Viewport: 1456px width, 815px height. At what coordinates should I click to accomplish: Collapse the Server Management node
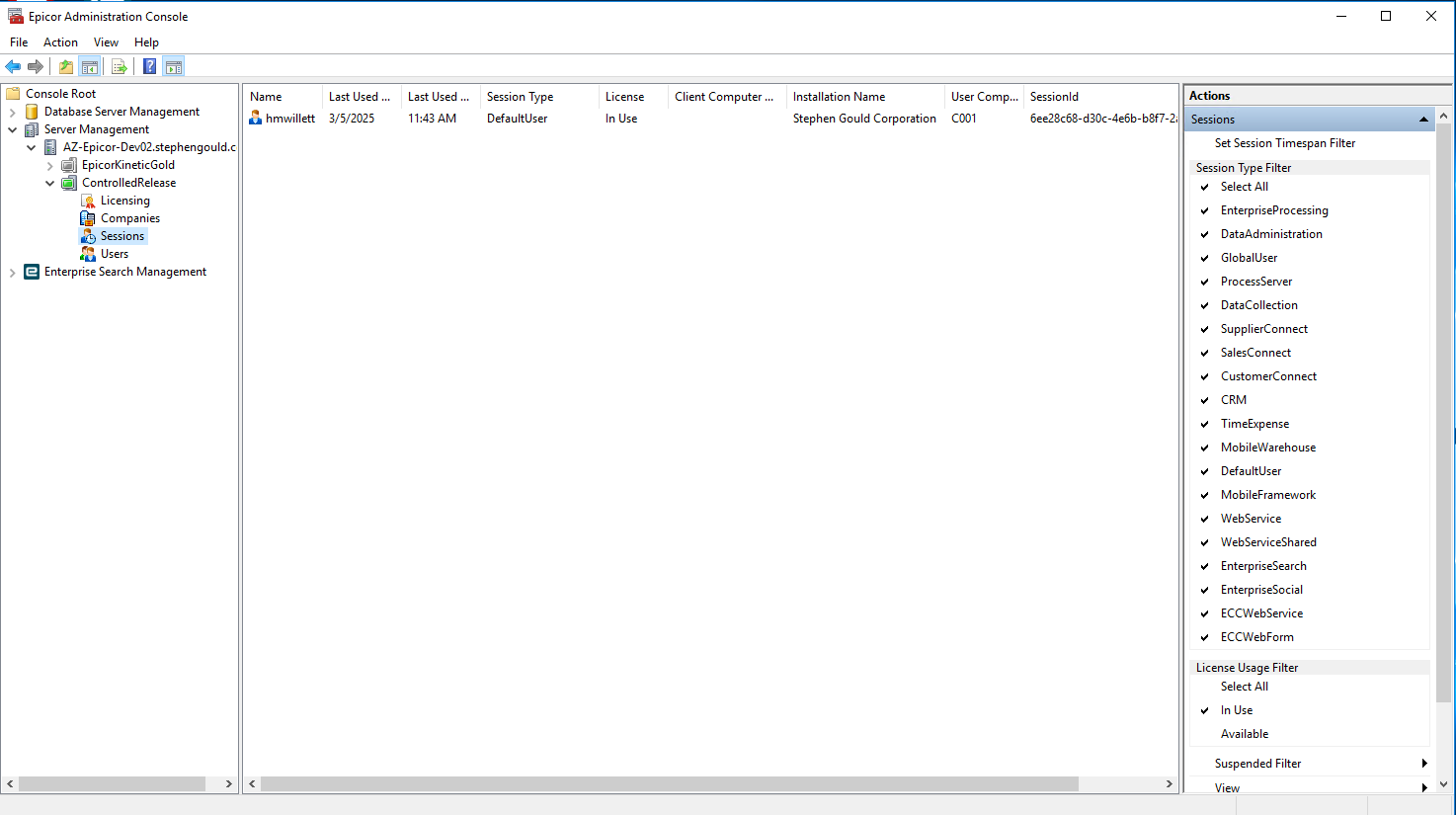click(x=12, y=129)
